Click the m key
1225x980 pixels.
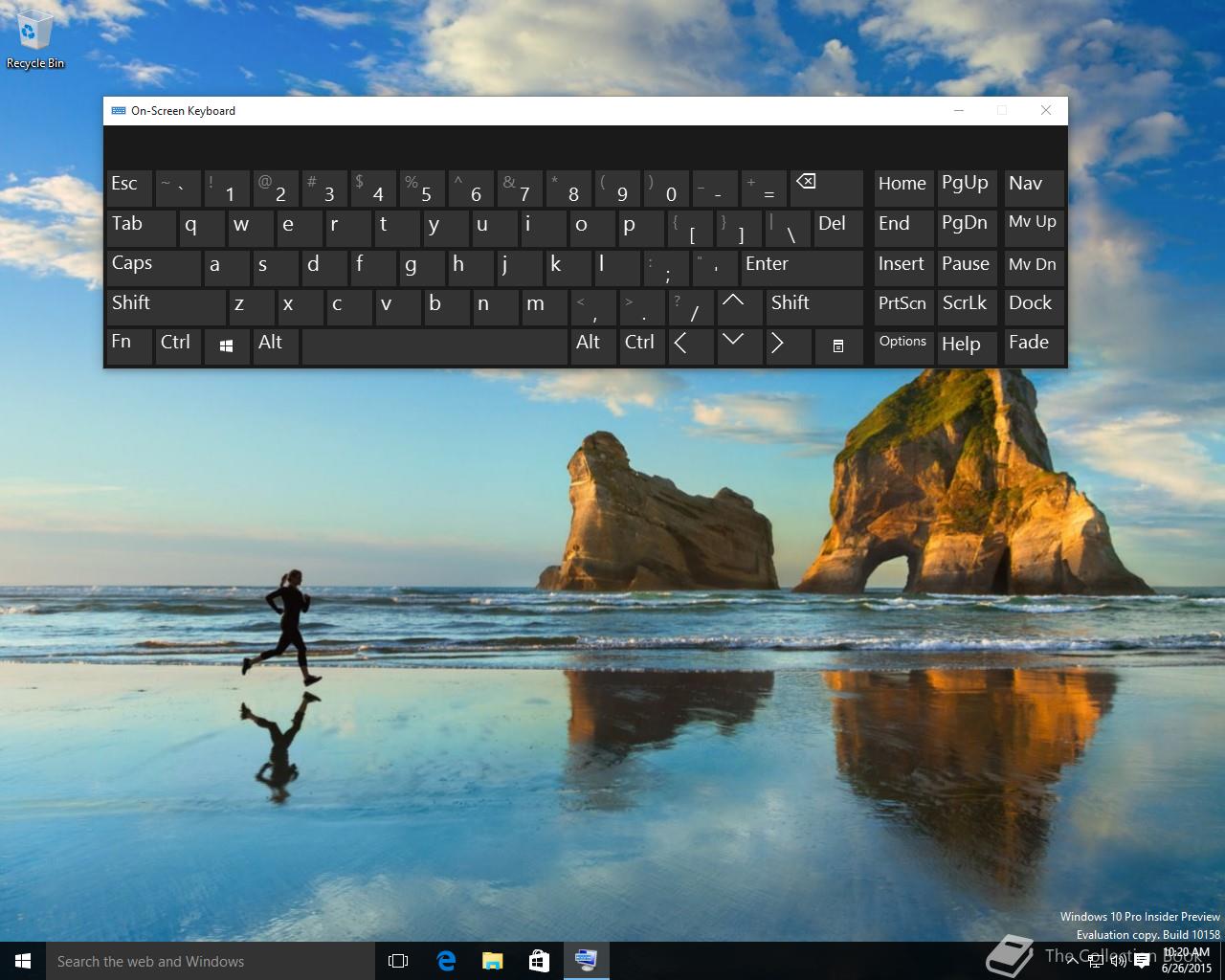544,307
